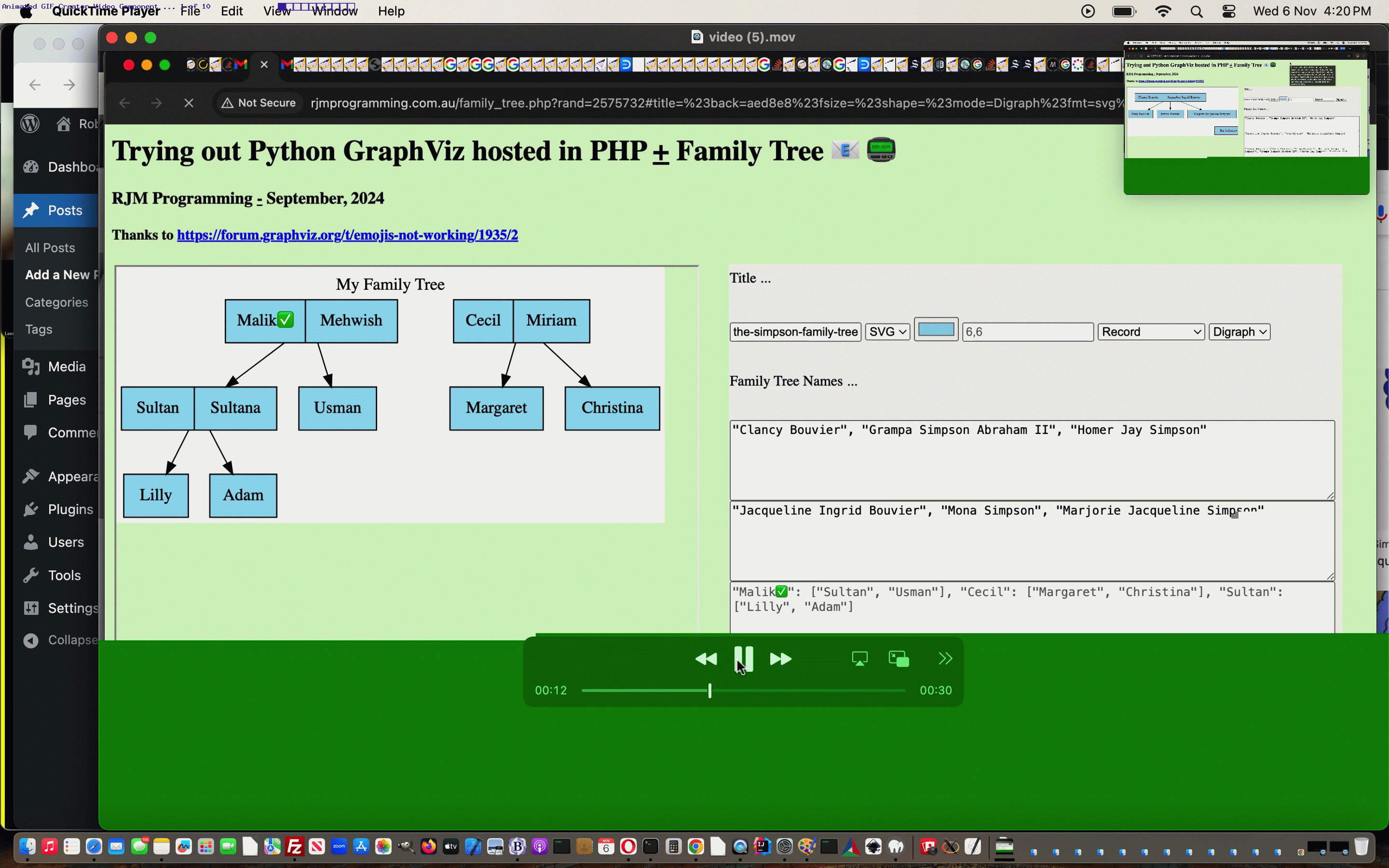Click the fast-forward playback button
This screenshot has height=868, width=1389.
[x=781, y=659]
